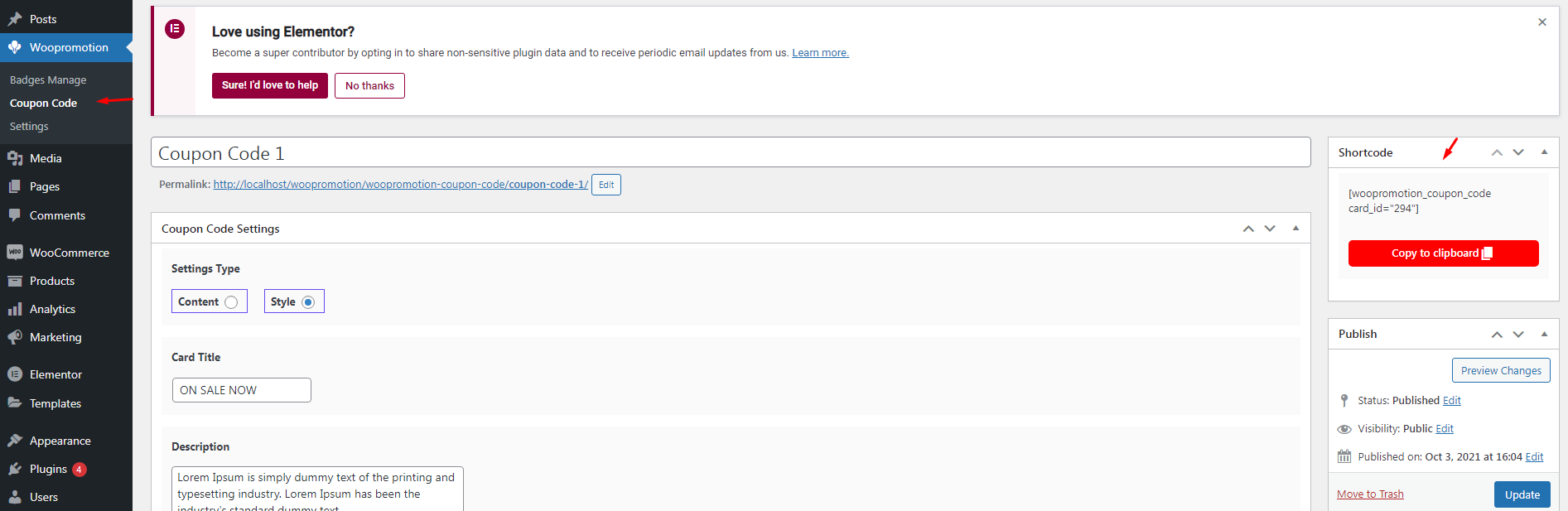Click the Elementor logo in notice
Screen dimensions: 1568x511
coord(175,29)
